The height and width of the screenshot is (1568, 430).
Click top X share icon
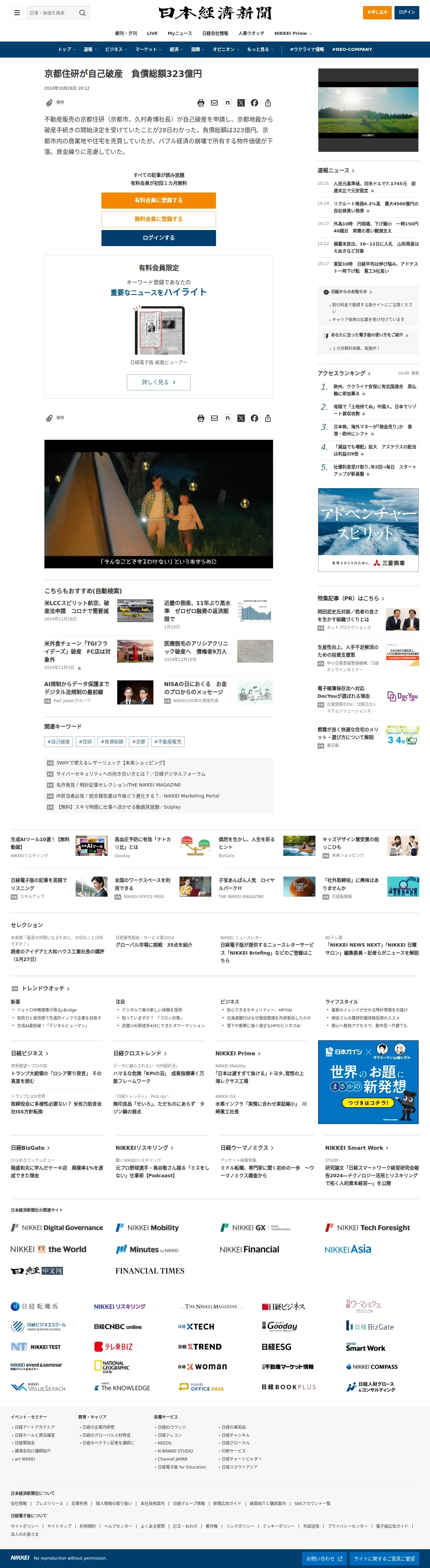[241, 103]
